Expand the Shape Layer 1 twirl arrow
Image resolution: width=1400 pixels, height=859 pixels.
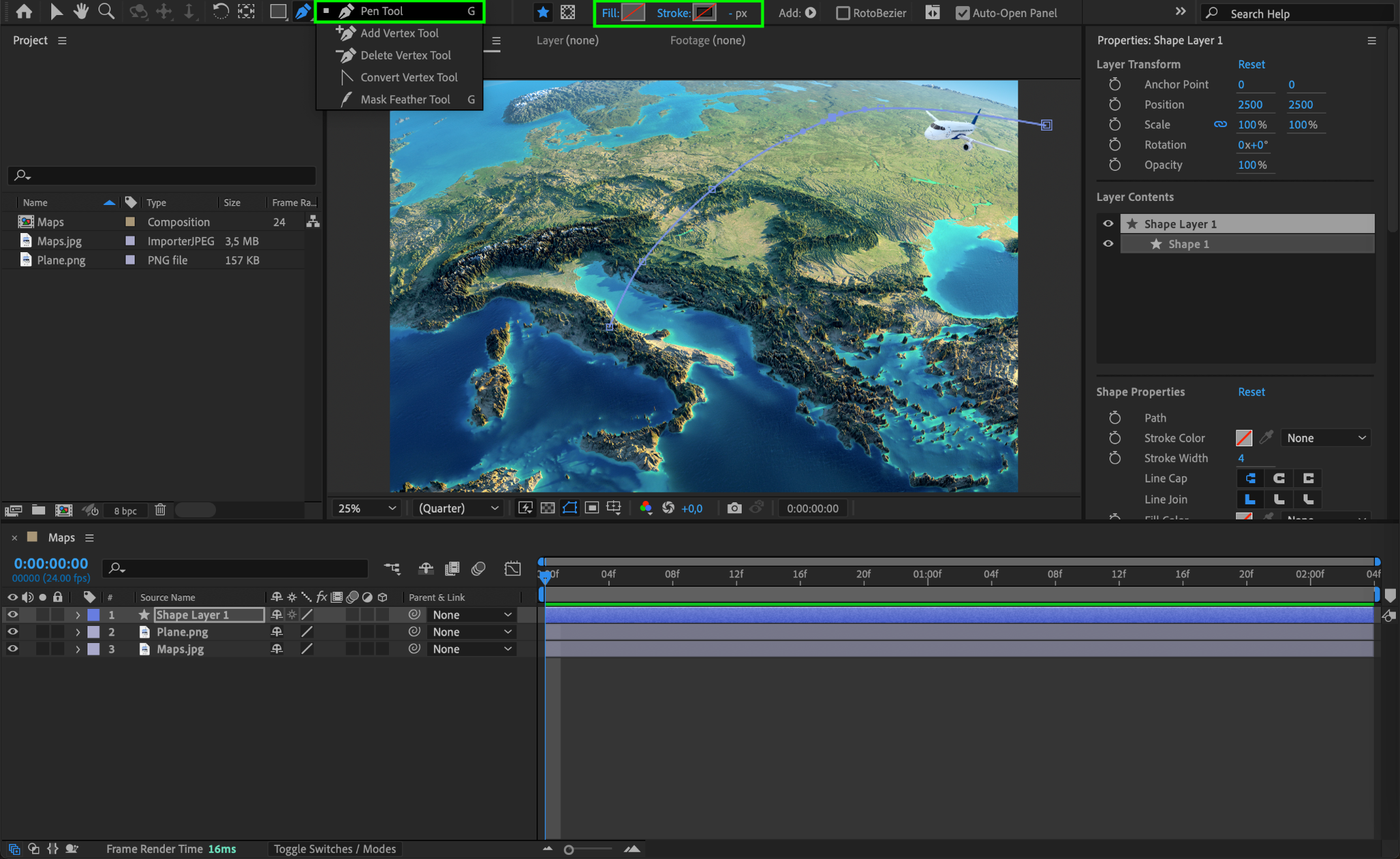(77, 614)
